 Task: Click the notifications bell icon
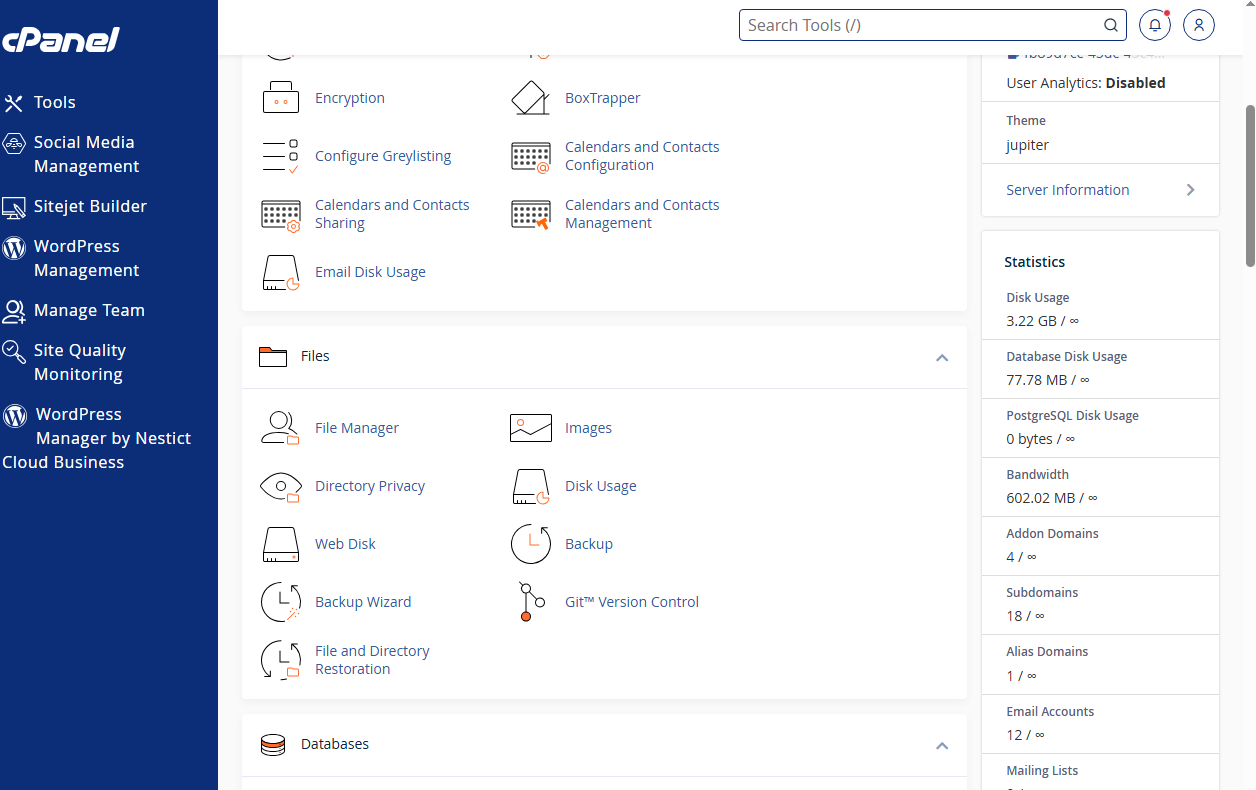click(x=1155, y=25)
